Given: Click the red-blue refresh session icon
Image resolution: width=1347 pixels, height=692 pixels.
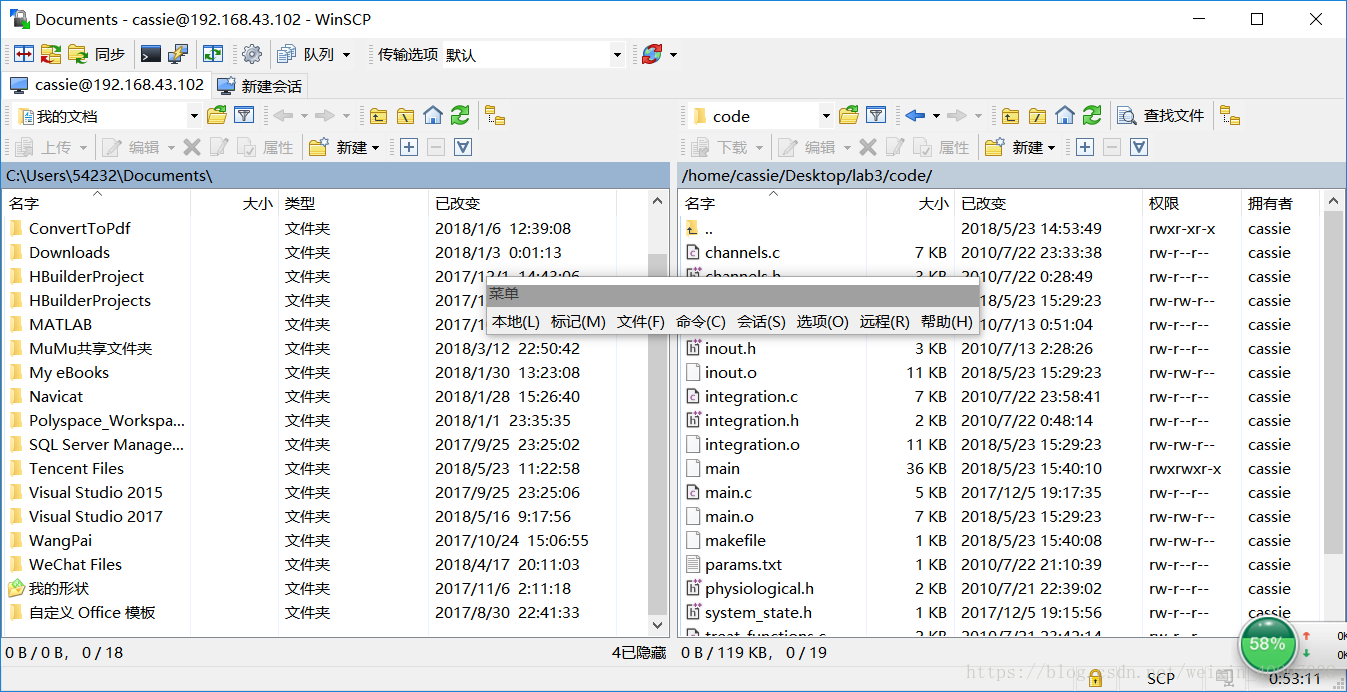Looking at the screenshot, I should [652, 54].
